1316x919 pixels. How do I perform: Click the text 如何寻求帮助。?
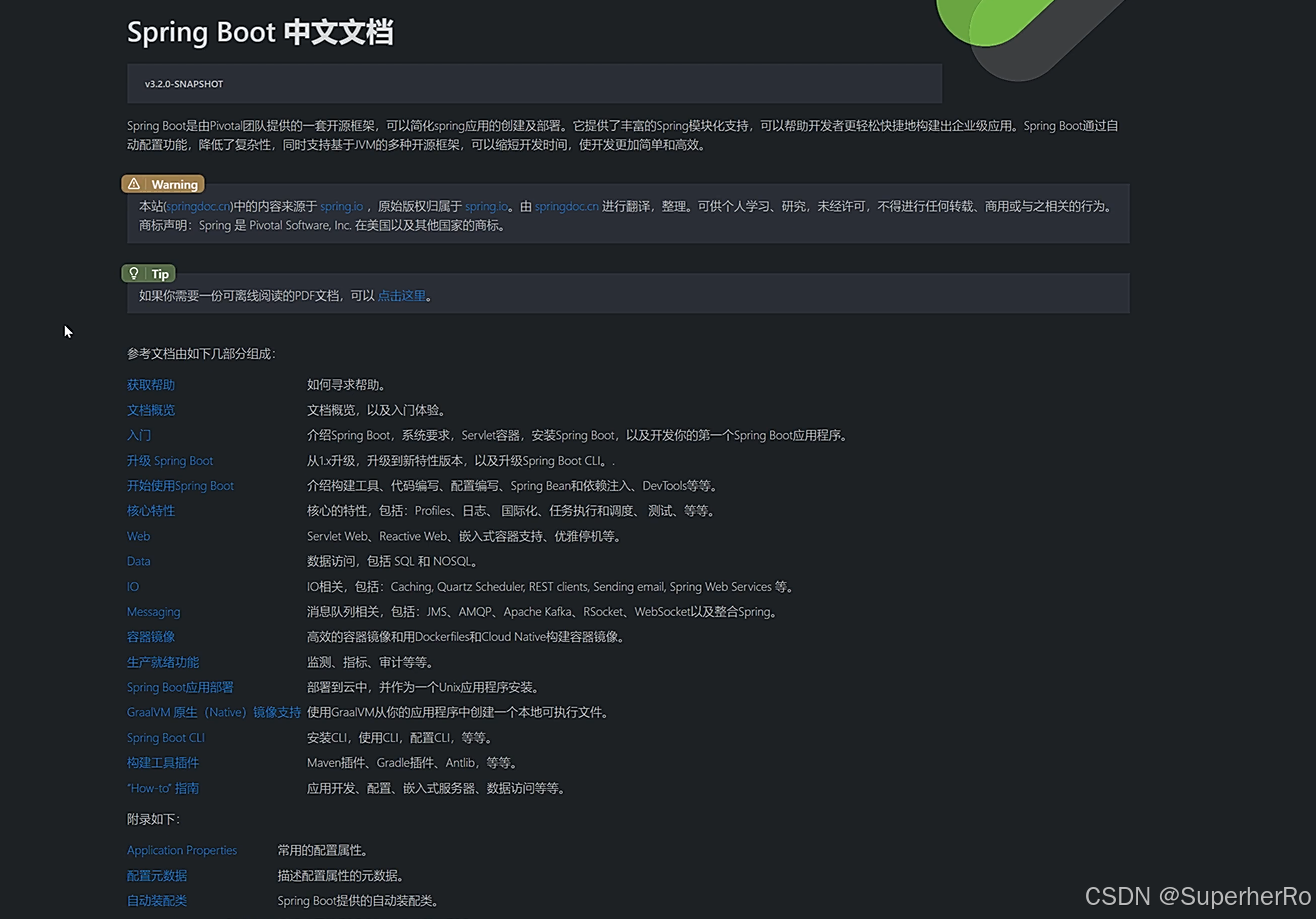(x=347, y=385)
